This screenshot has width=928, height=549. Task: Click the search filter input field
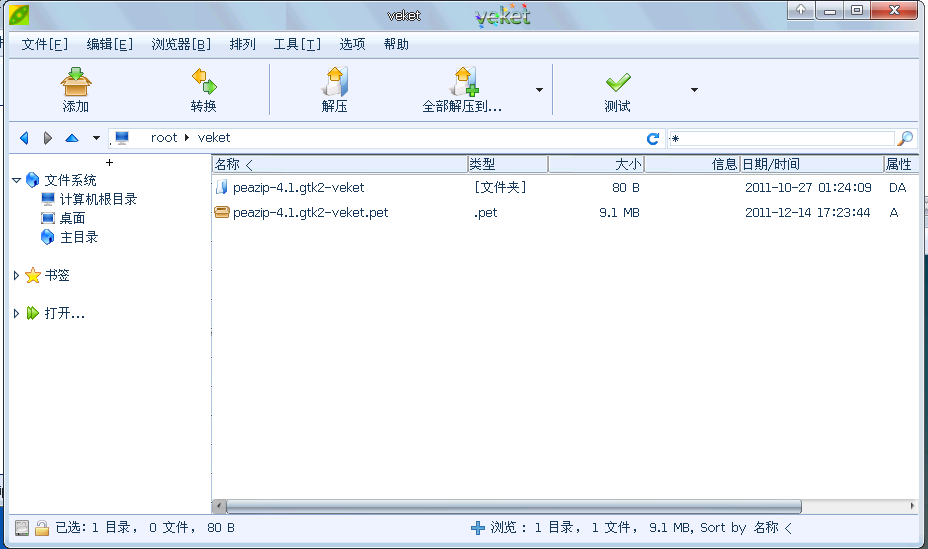point(781,138)
